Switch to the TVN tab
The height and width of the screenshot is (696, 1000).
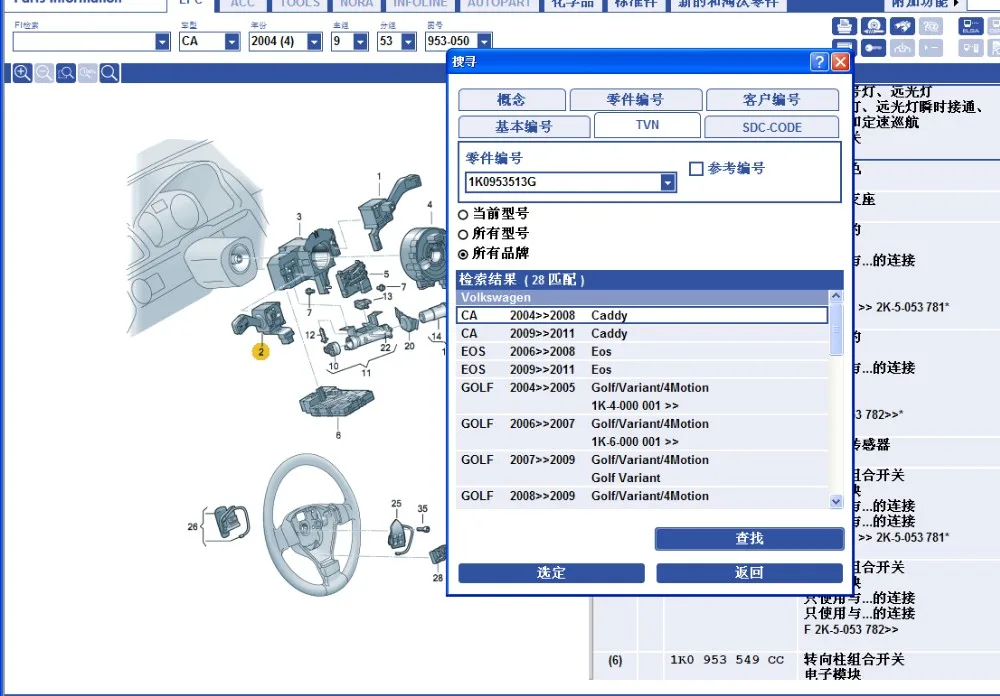tap(647, 125)
